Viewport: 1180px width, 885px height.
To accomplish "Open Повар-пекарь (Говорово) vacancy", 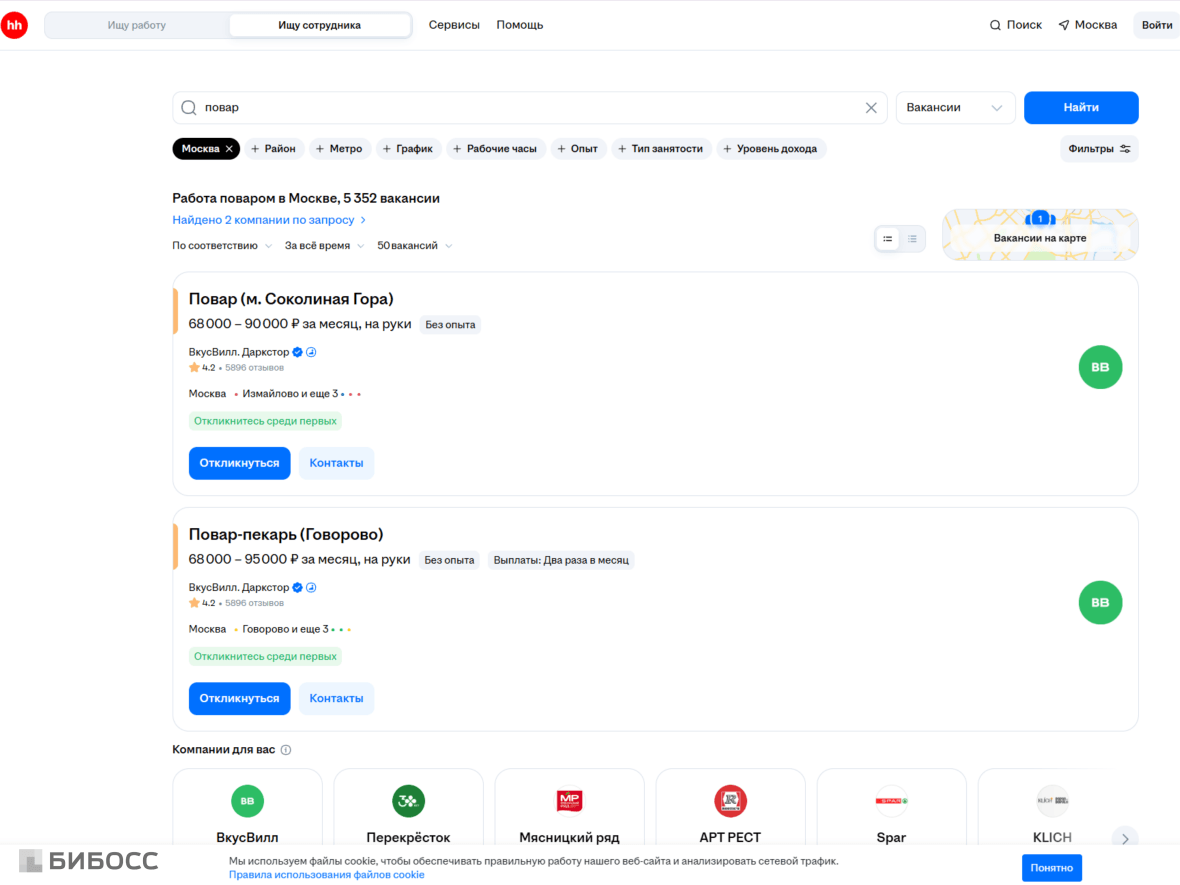I will (286, 534).
